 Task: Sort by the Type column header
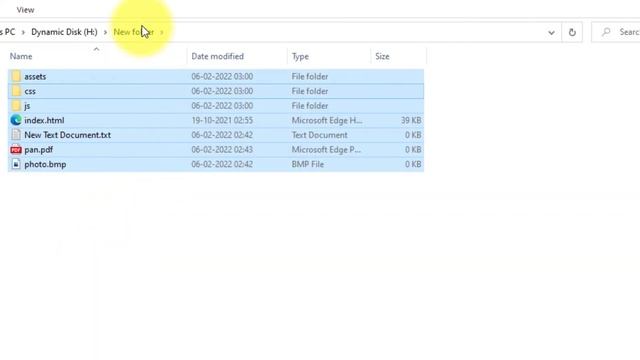[300, 56]
